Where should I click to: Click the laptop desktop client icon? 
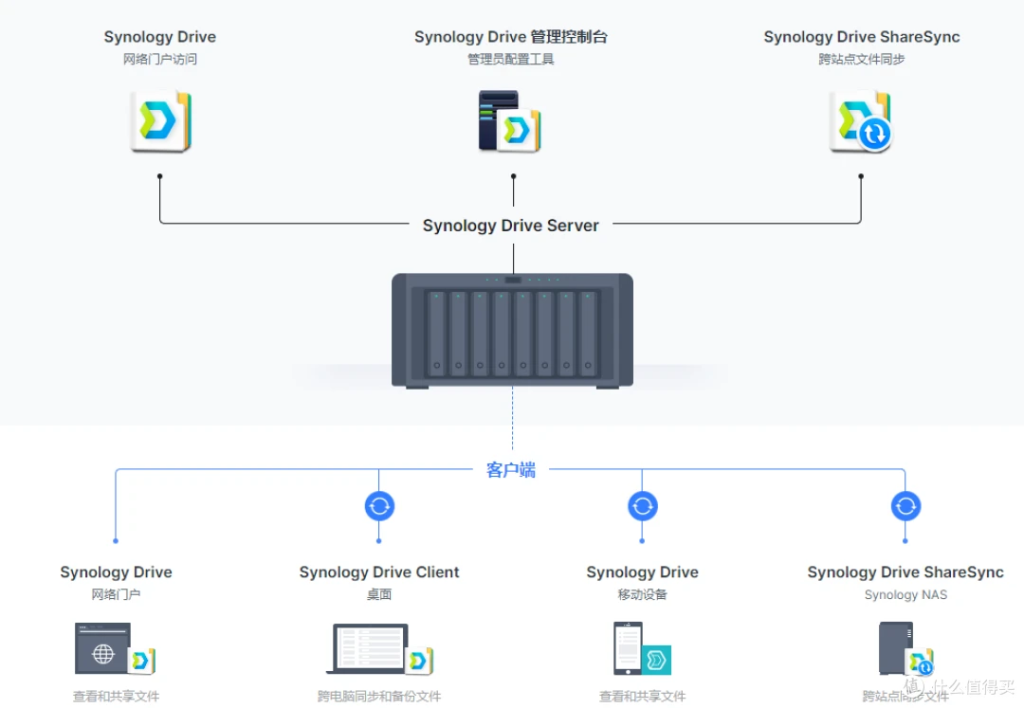tap(379, 649)
